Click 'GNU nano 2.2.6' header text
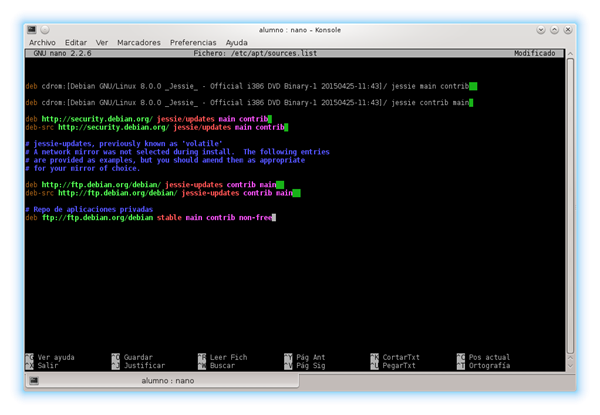The height and width of the screenshot is (415, 600). pyautogui.click(x=62, y=53)
